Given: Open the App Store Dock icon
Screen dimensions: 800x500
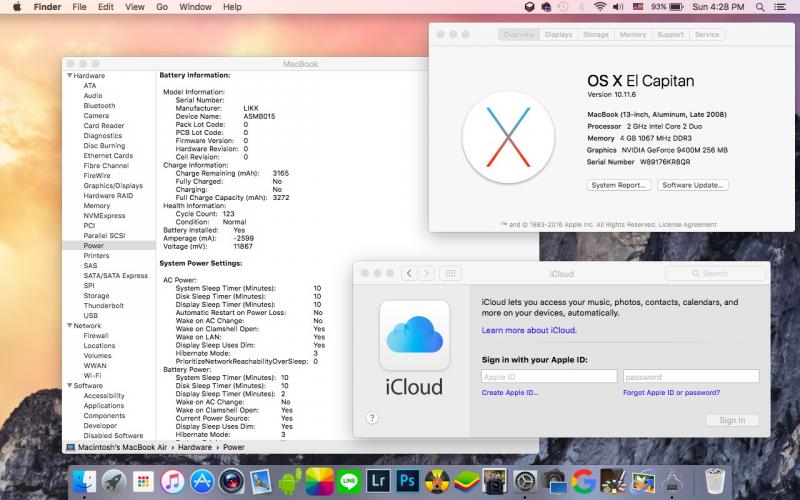Looking at the screenshot, I should coord(202,481).
